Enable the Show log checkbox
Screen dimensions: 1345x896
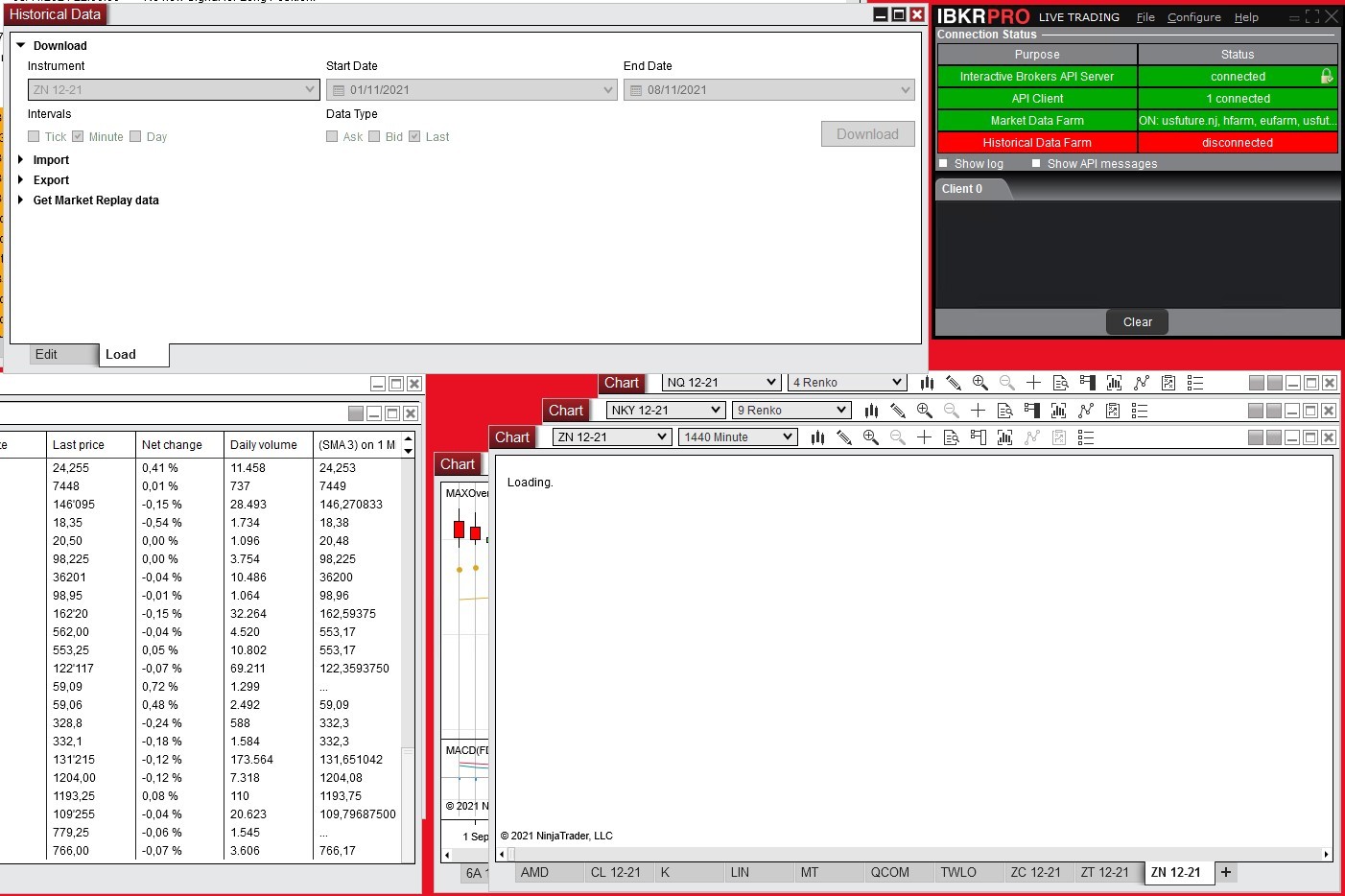[x=943, y=163]
